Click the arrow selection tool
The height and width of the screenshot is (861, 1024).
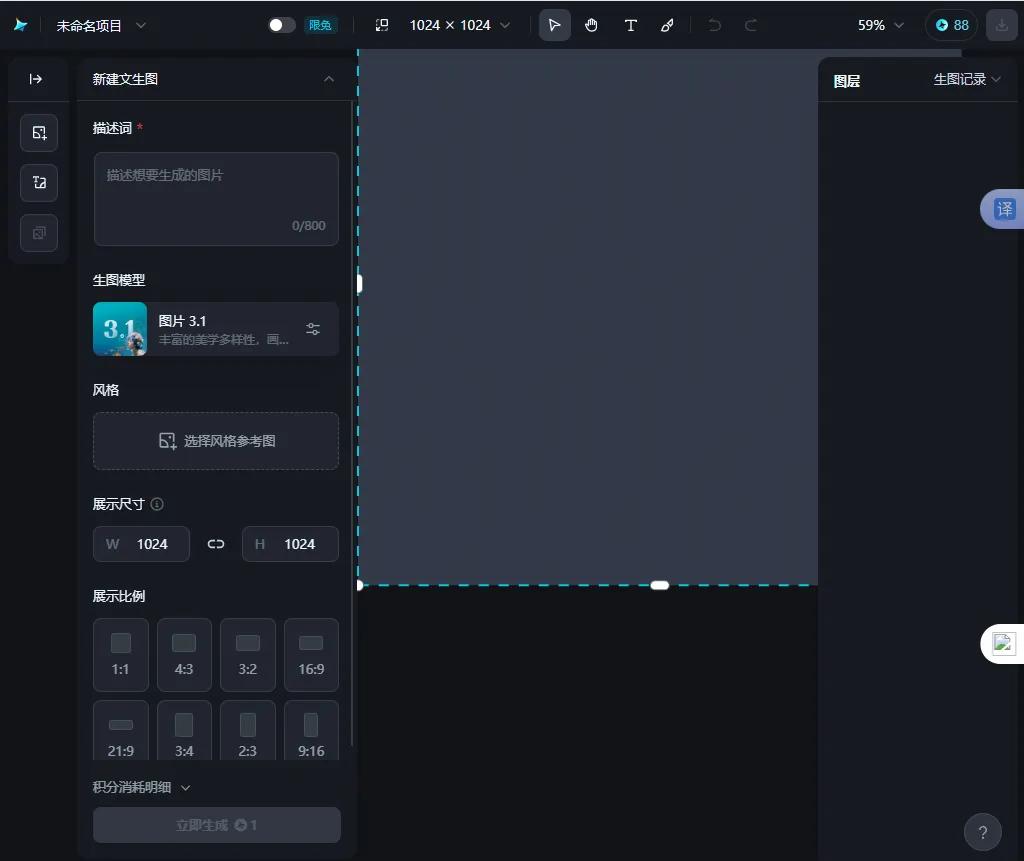pos(555,25)
